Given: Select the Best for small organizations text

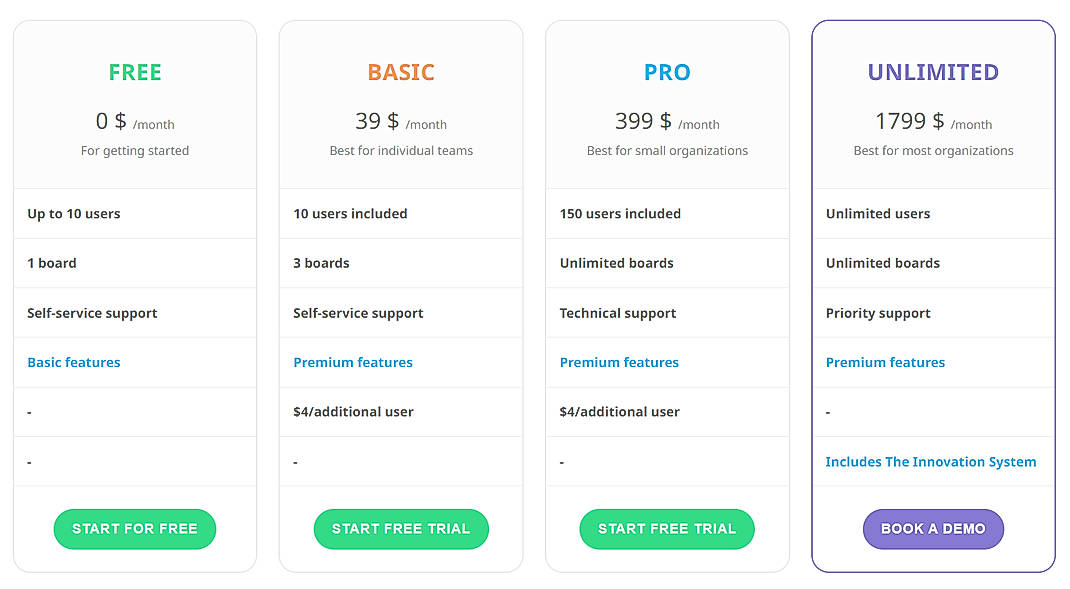Looking at the screenshot, I should click(x=666, y=150).
